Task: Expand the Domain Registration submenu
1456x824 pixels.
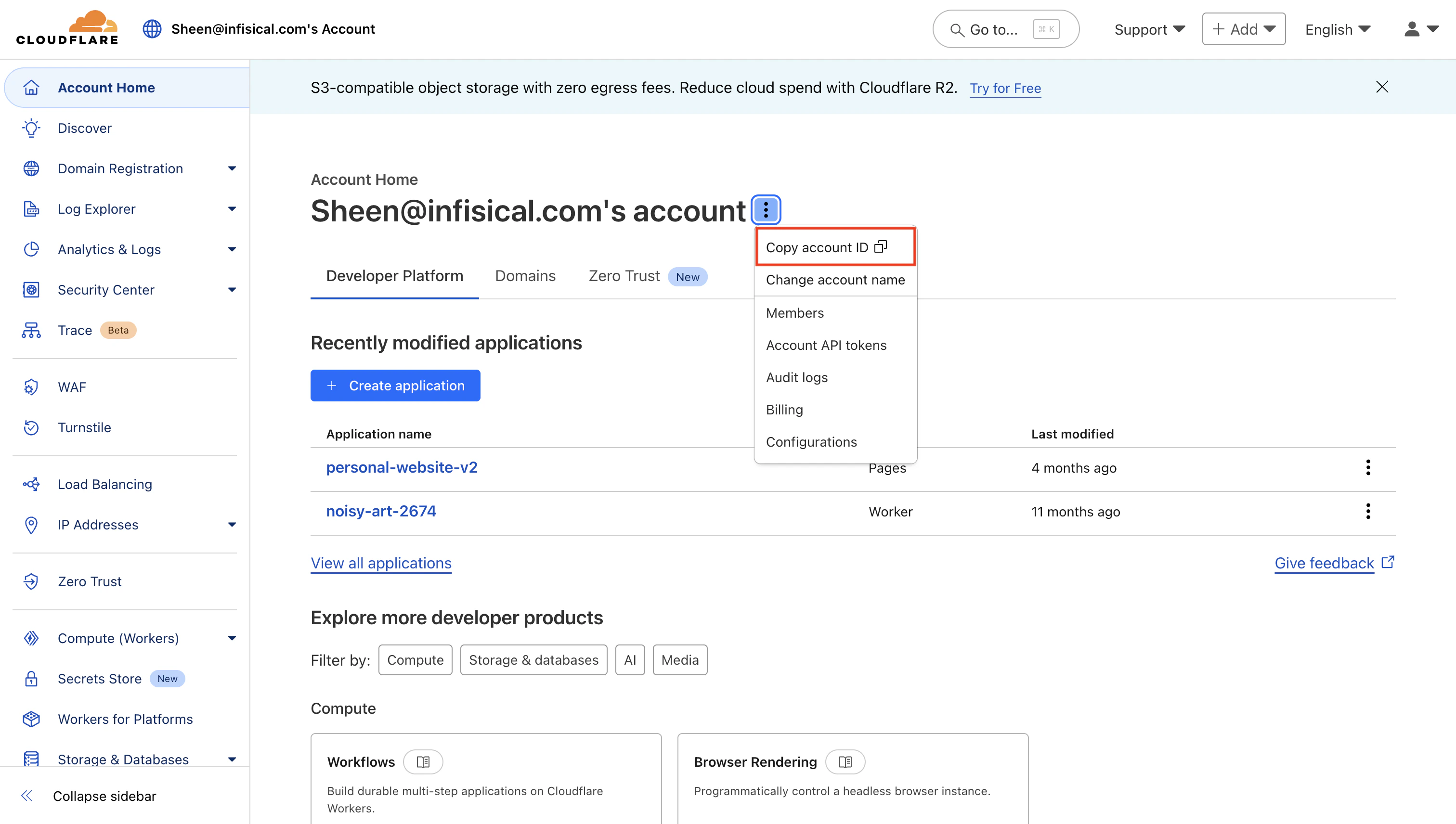Action: pos(232,168)
